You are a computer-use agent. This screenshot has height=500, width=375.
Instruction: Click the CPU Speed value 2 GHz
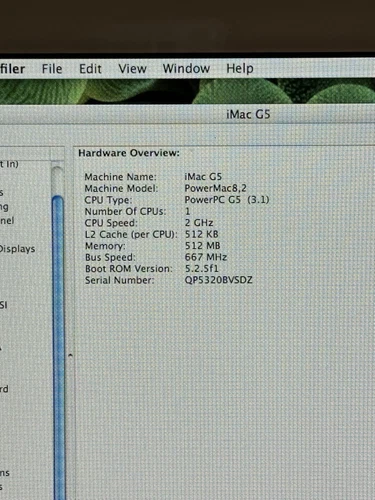point(199,223)
